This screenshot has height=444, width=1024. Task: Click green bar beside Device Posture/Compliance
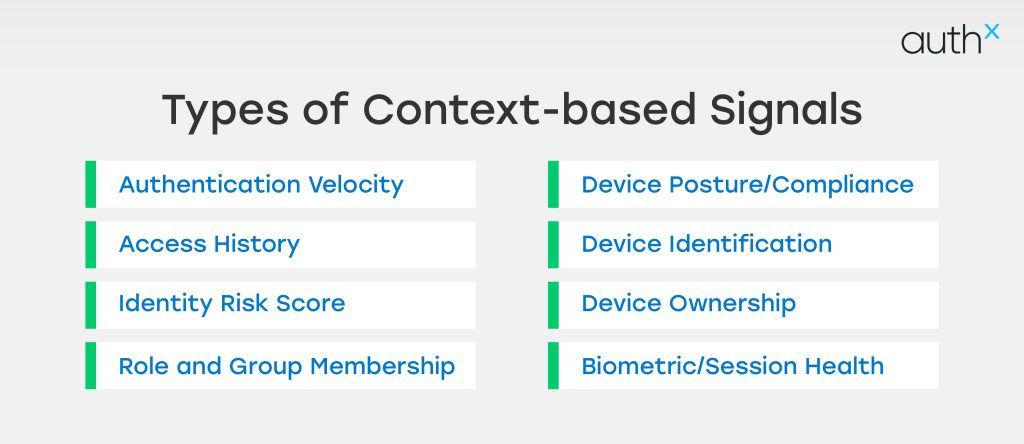click(x=553, y=185)
